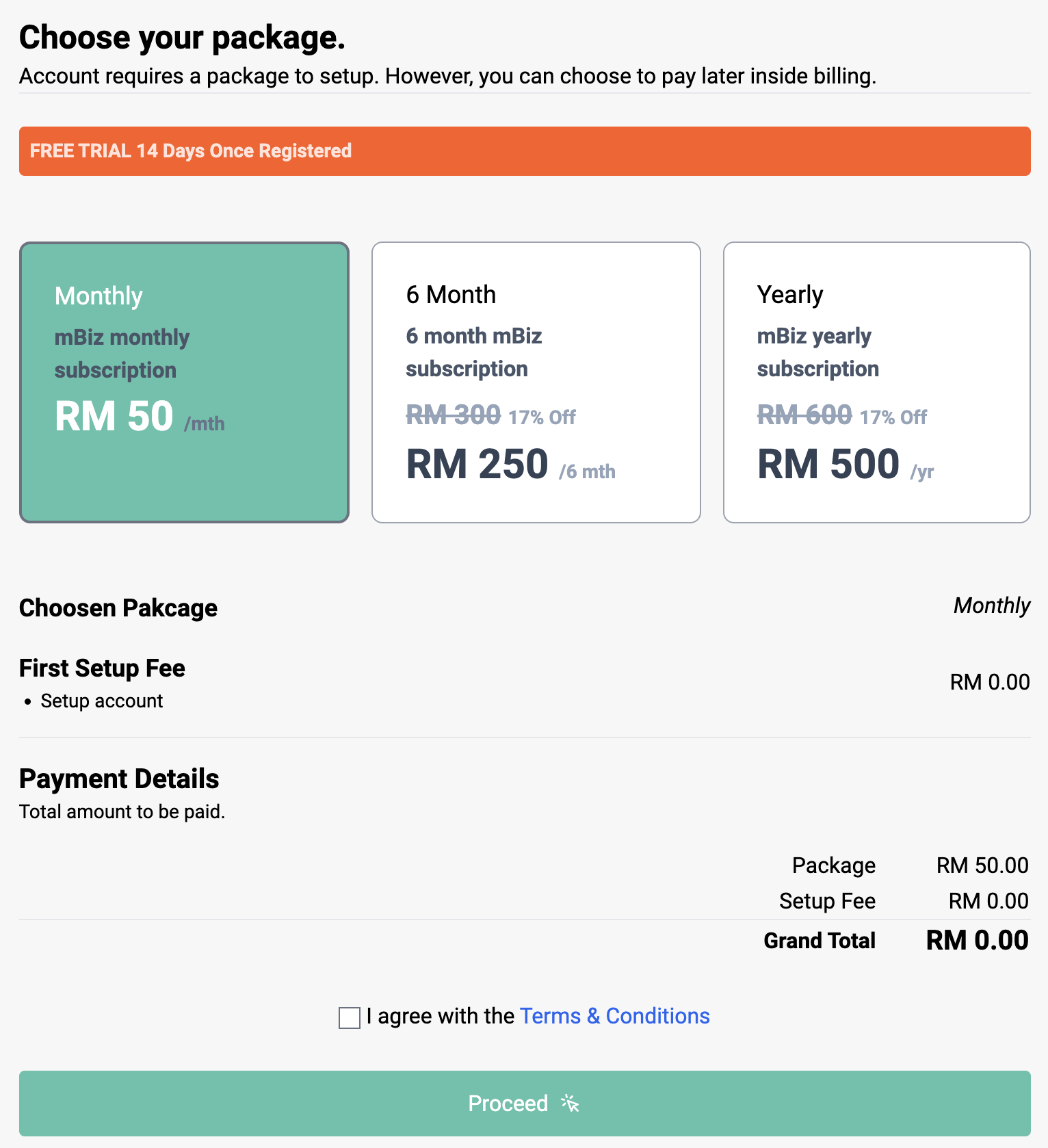This screenshot has height=1148, width=1048.
Task: Select the 6 Month subscription package card
Action: pos(536,381)
